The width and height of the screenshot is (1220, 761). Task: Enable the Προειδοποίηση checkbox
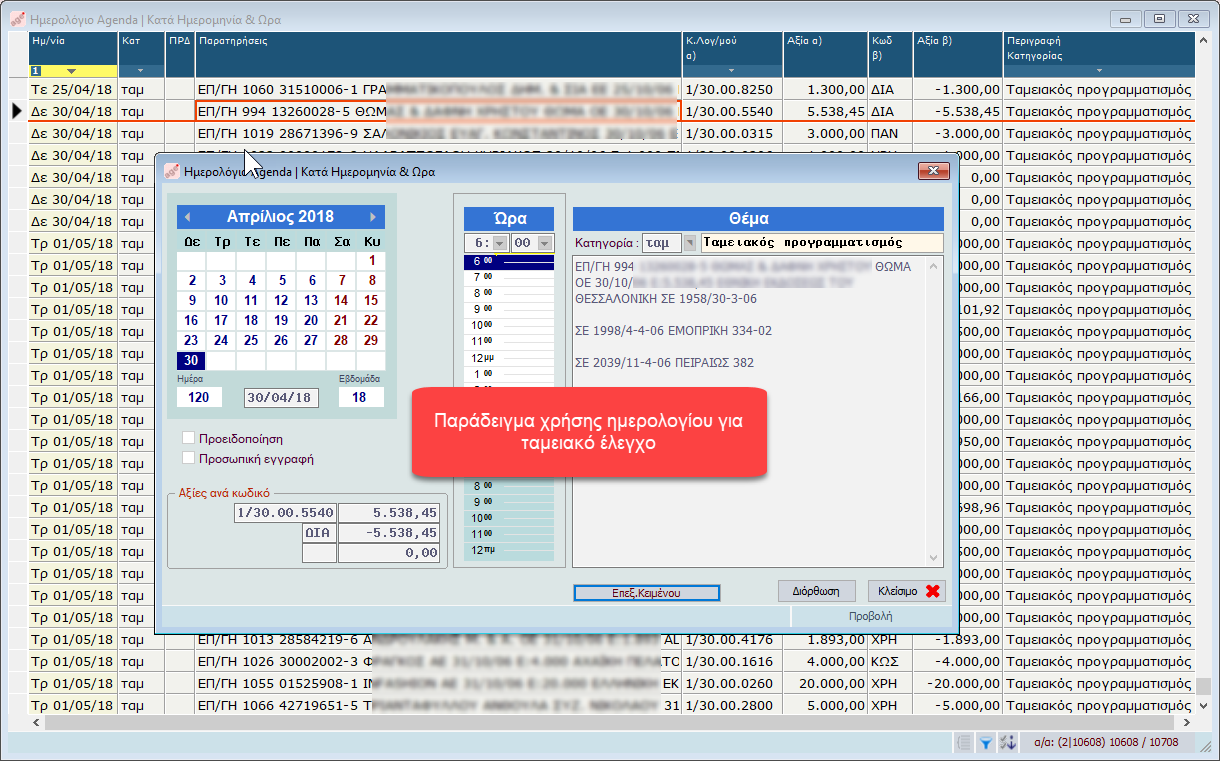pos(188,438)
